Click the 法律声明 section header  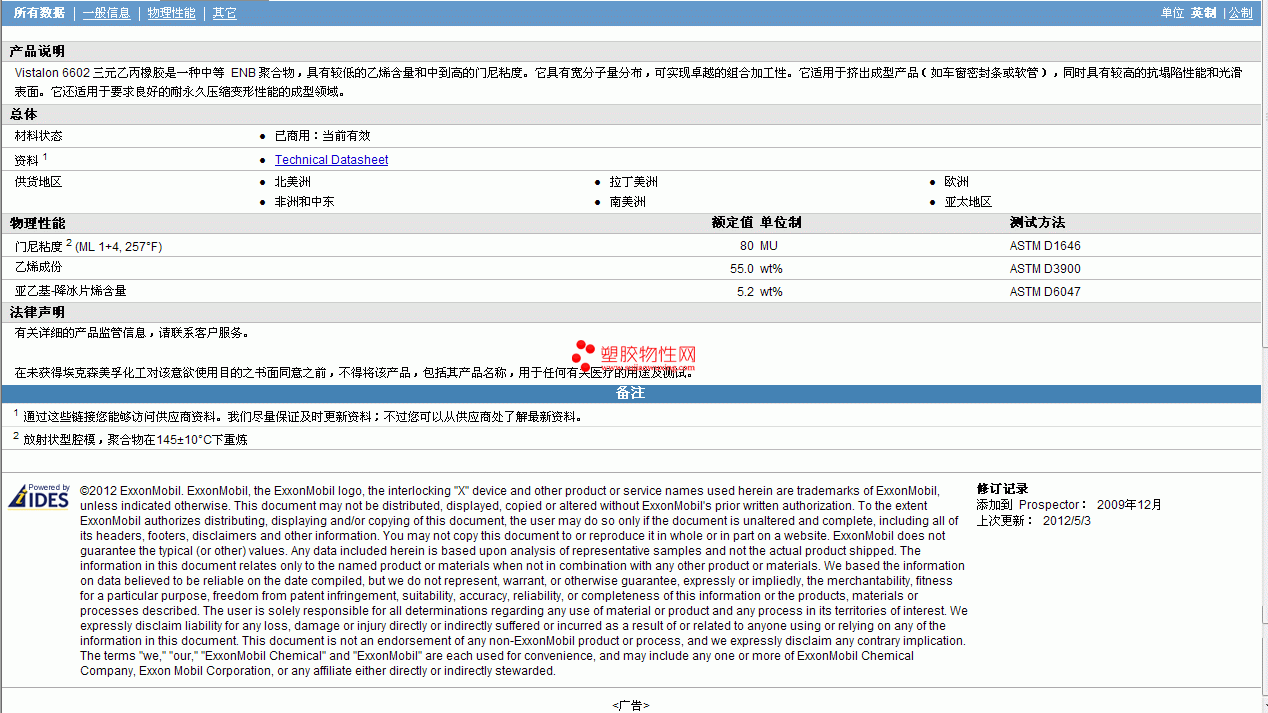(37, 313)
